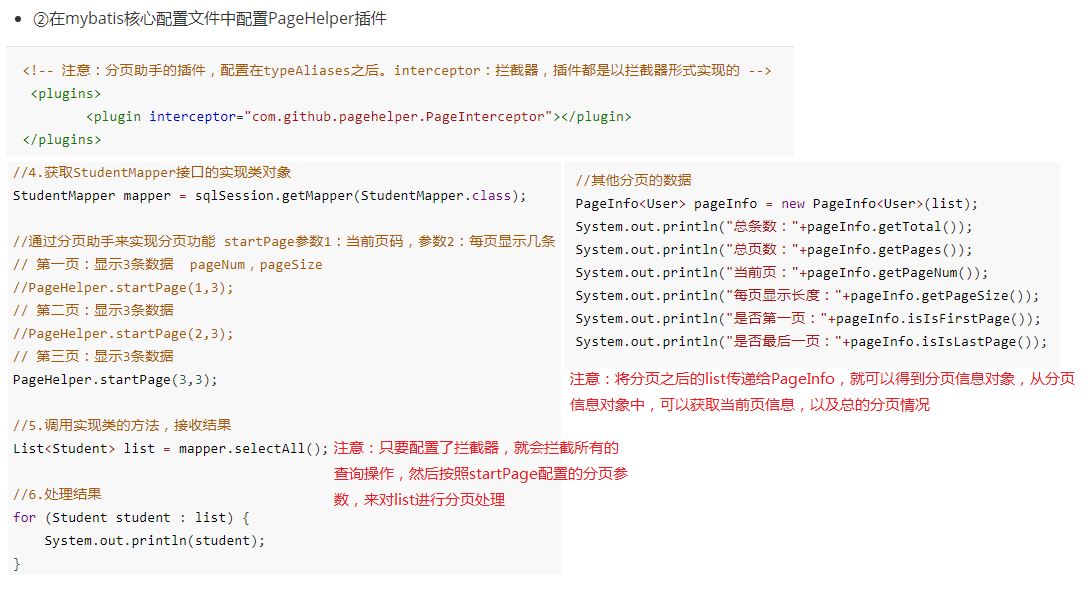Click the bullet heading about configuring PageHelper plugin
The height and width of the screenshot is (608, 1088).
point(210,19)
